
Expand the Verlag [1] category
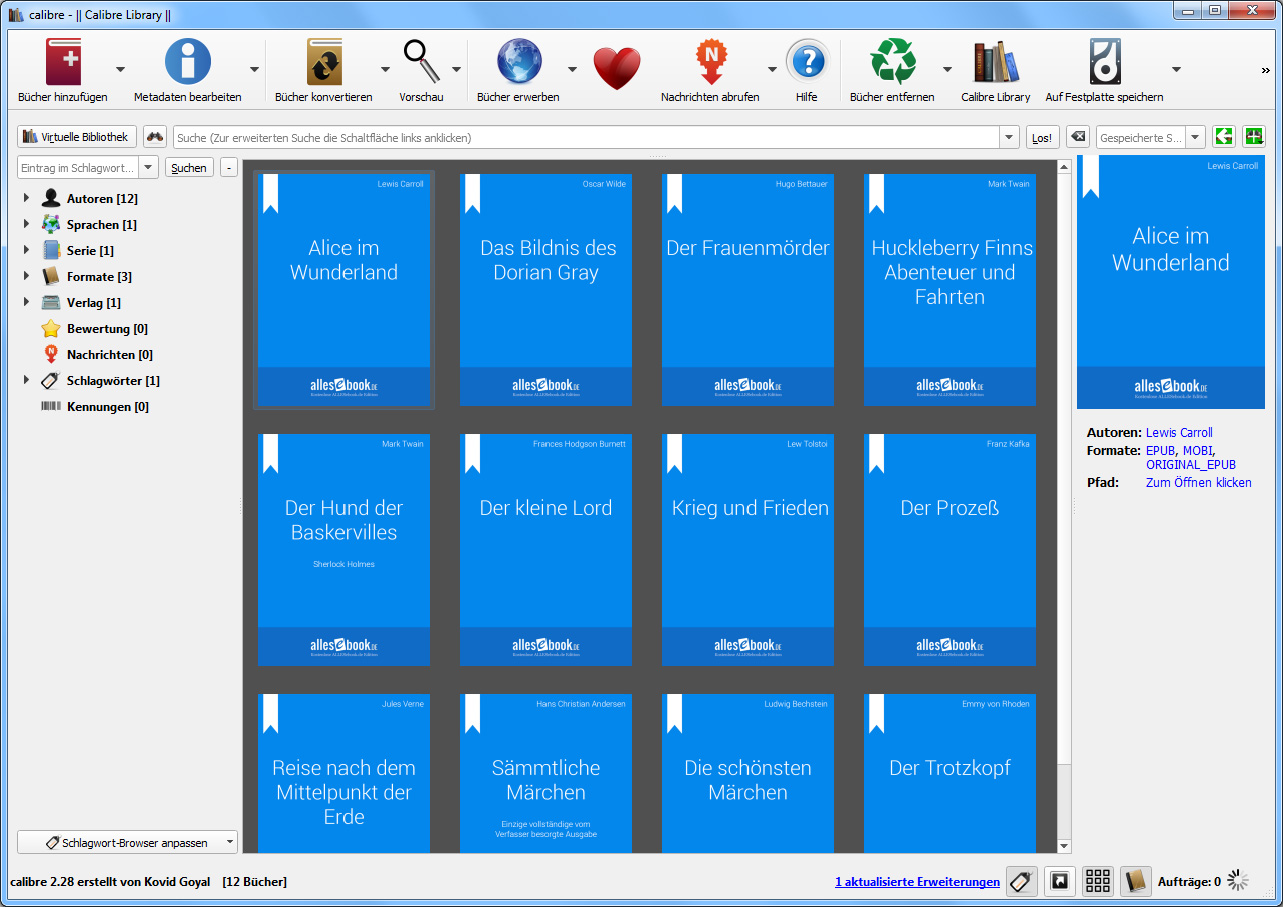[26, 302]
